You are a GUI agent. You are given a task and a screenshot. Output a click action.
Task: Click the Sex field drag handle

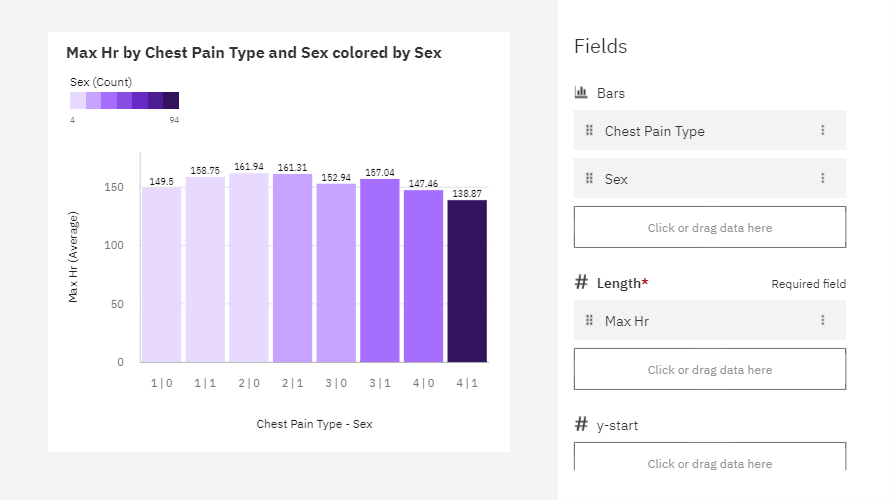590,178
